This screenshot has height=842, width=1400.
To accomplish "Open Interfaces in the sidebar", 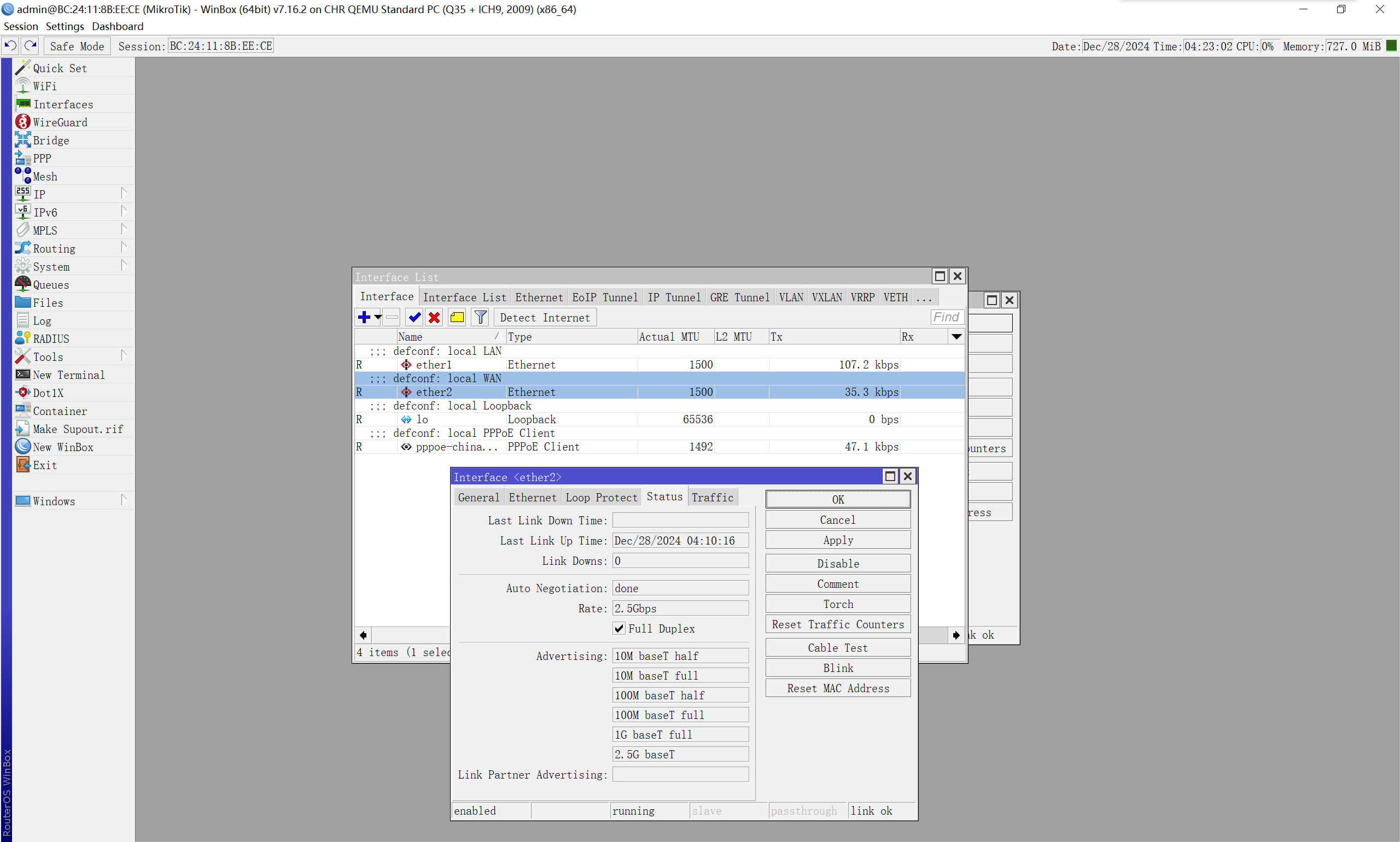I will tap(74, 104).
